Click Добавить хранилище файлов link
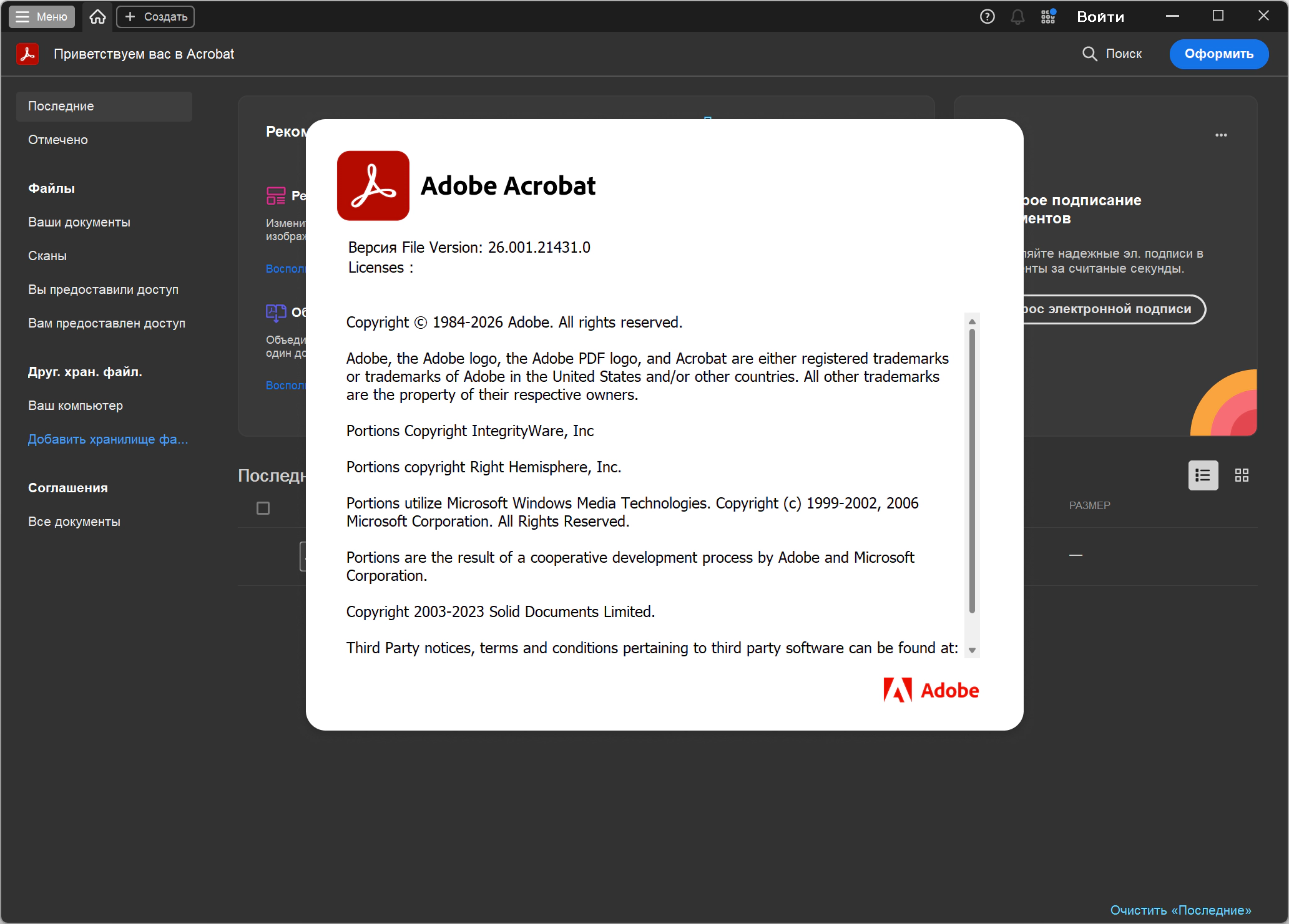The height and width of the screenshot is (924, 1289). [x=107, y=439]
